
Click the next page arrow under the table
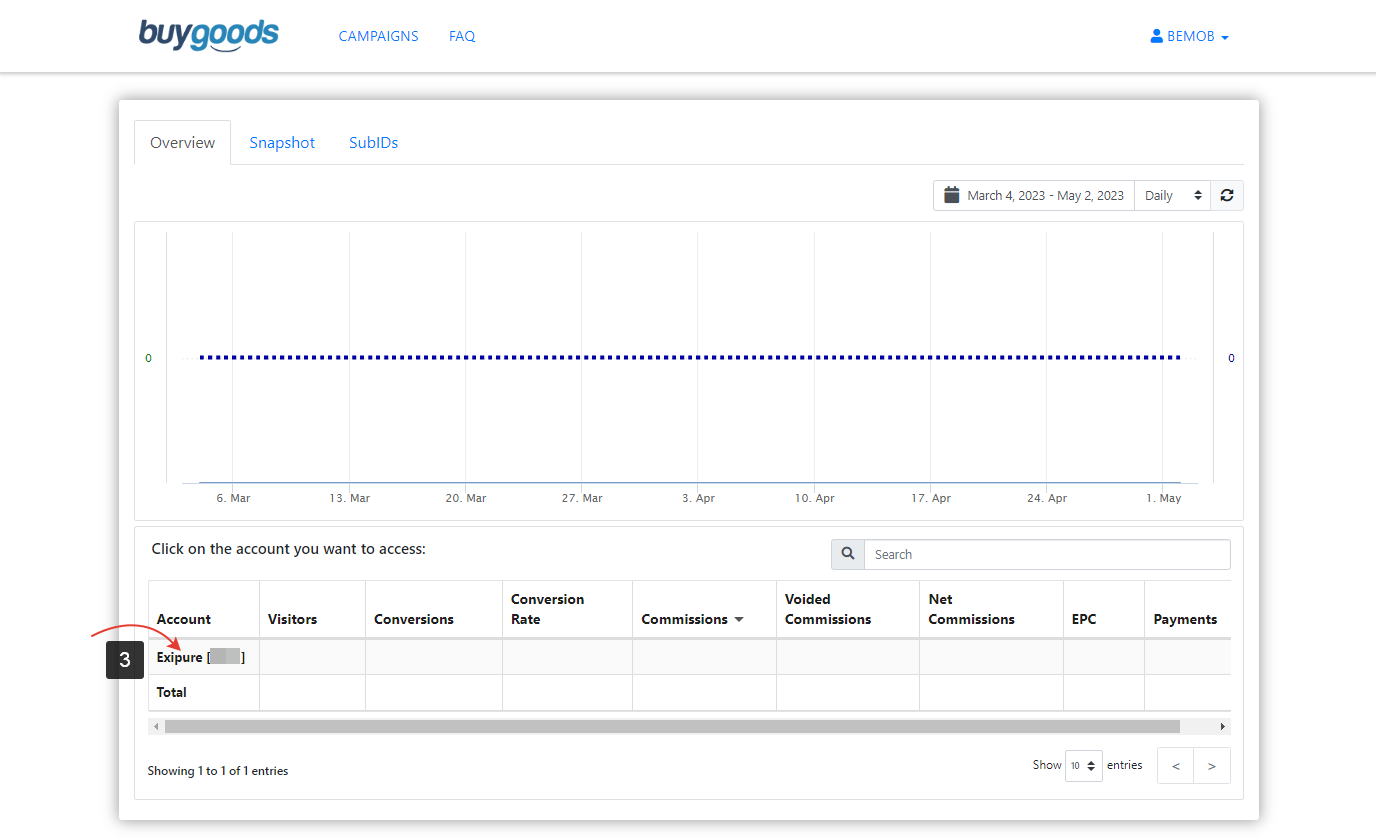(x=1211, y=765)
